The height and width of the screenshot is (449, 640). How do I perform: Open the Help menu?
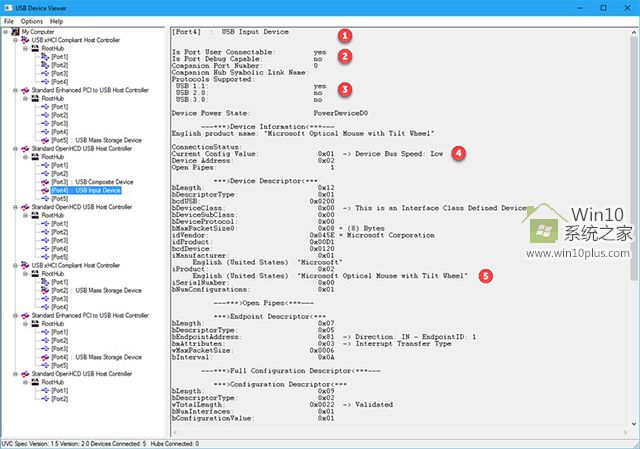click(56, 21)
